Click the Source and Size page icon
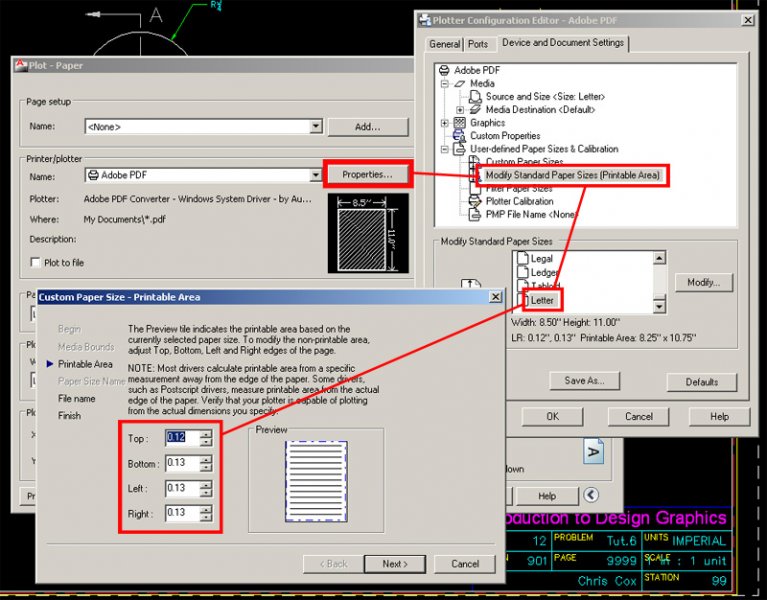 pyautogui.click(x=475, y=96)
